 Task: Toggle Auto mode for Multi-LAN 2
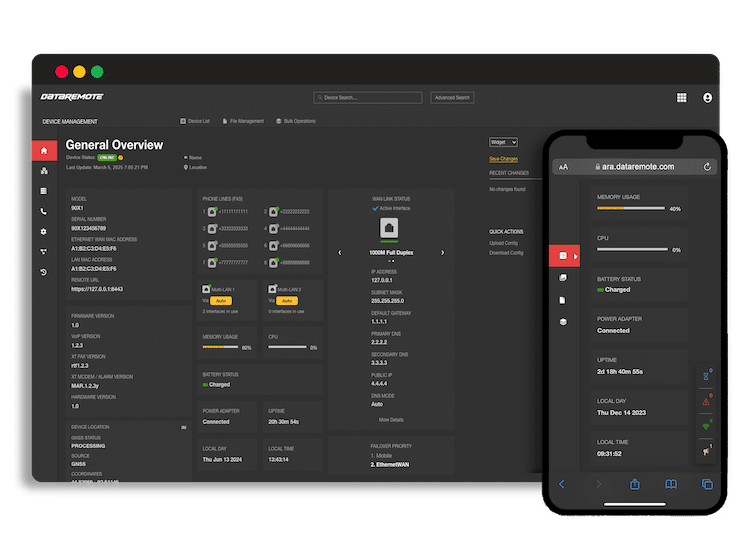(286, 300)
